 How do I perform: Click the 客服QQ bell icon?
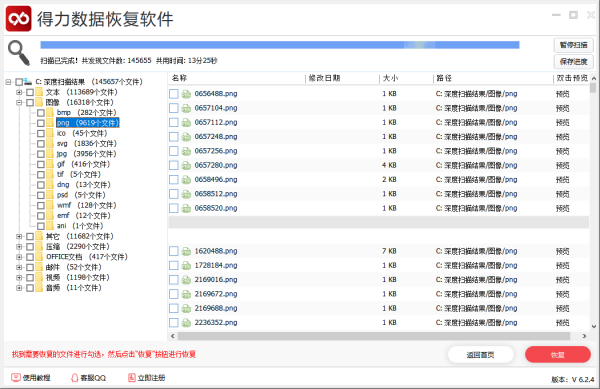click(x=75, y=378)
